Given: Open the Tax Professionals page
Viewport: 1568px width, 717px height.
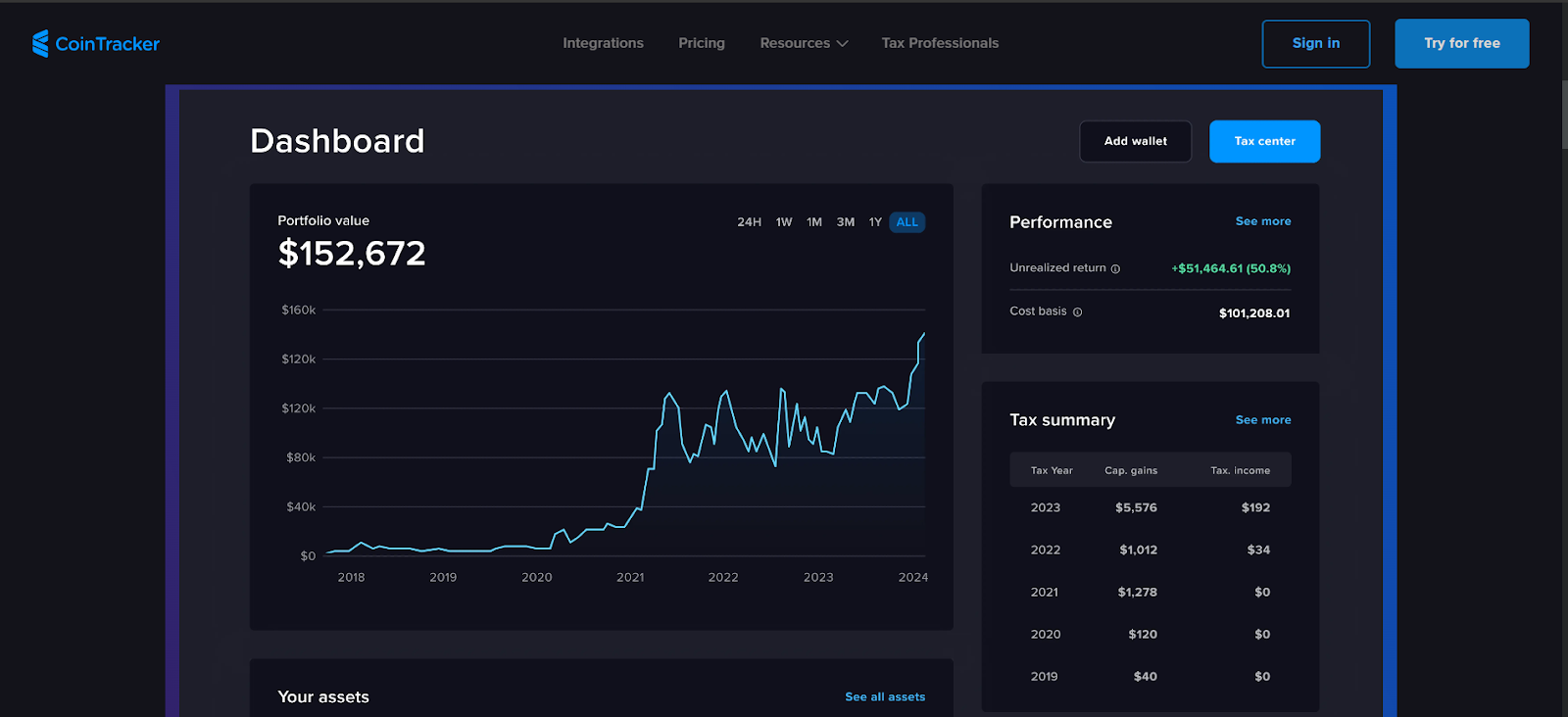Looking at the screenshot, I should 940,43.
